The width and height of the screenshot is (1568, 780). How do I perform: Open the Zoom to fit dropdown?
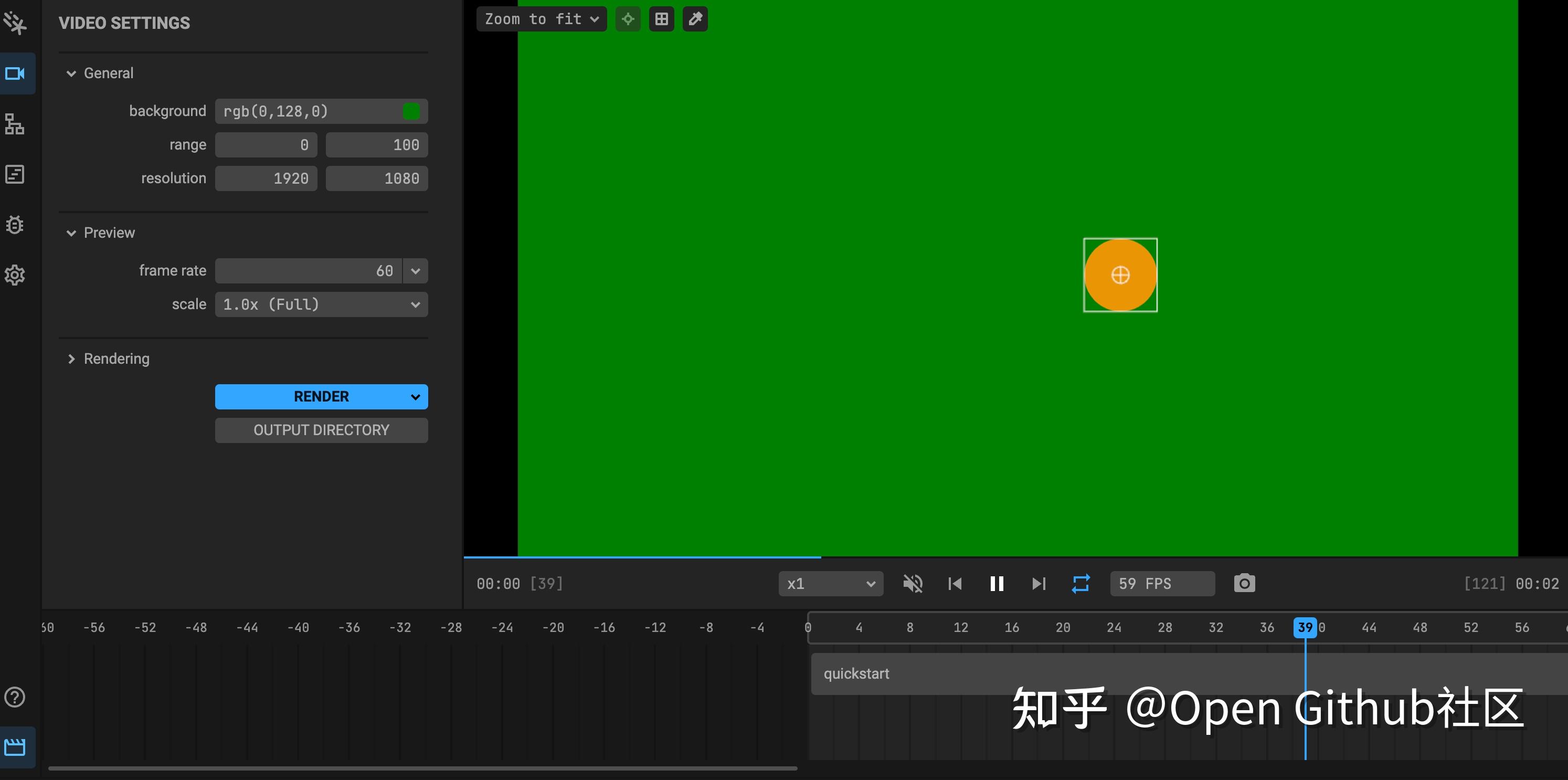coord(541,19)
